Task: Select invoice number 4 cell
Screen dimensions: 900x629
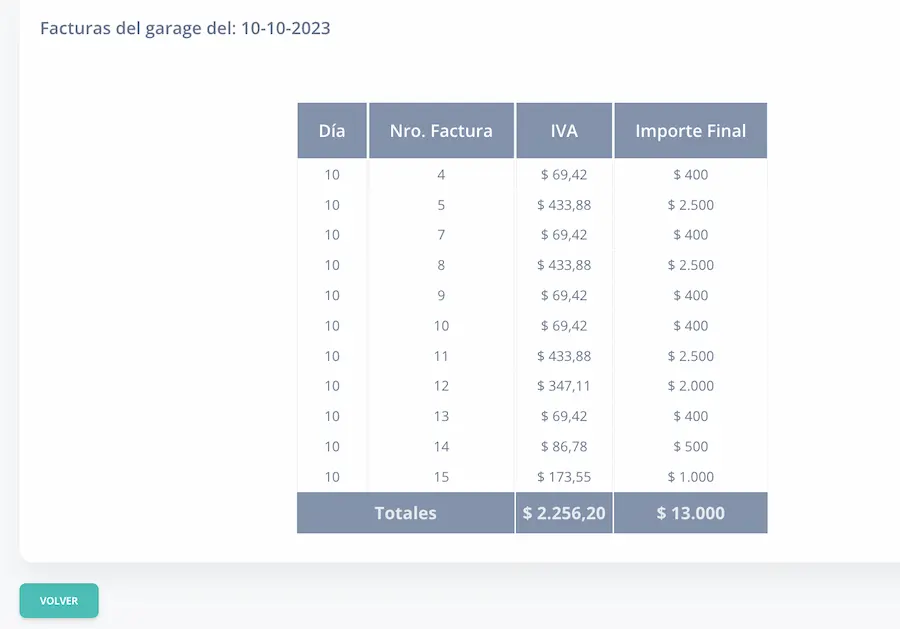Action: [441, 175]
